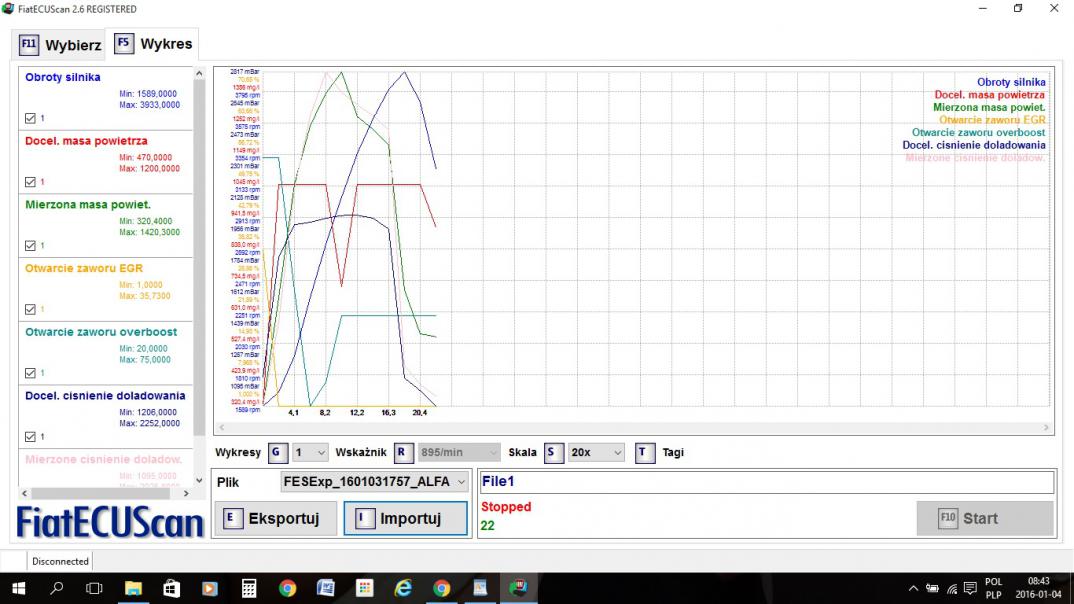Open Internet Explorer from the taskbar

(x=403, y=588)
